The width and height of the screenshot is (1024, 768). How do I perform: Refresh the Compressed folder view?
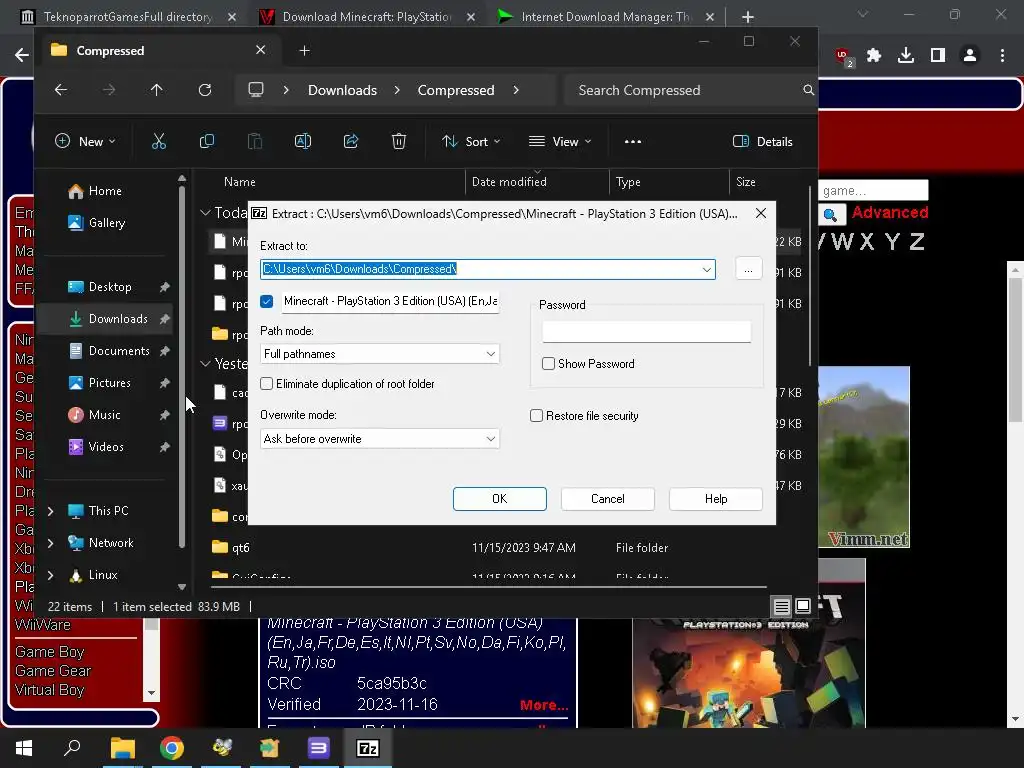[x=205, y=90]
